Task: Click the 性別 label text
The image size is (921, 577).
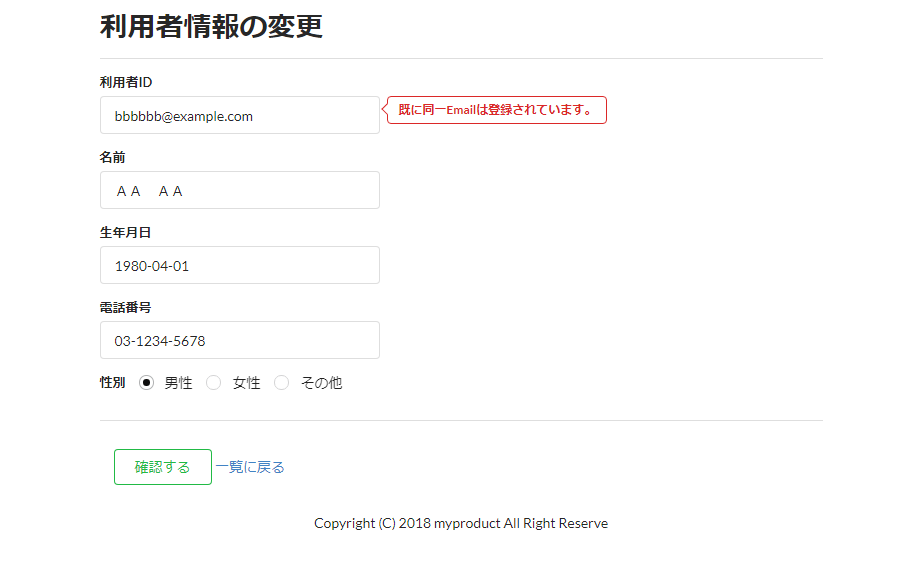Action: tap(112, 383)
